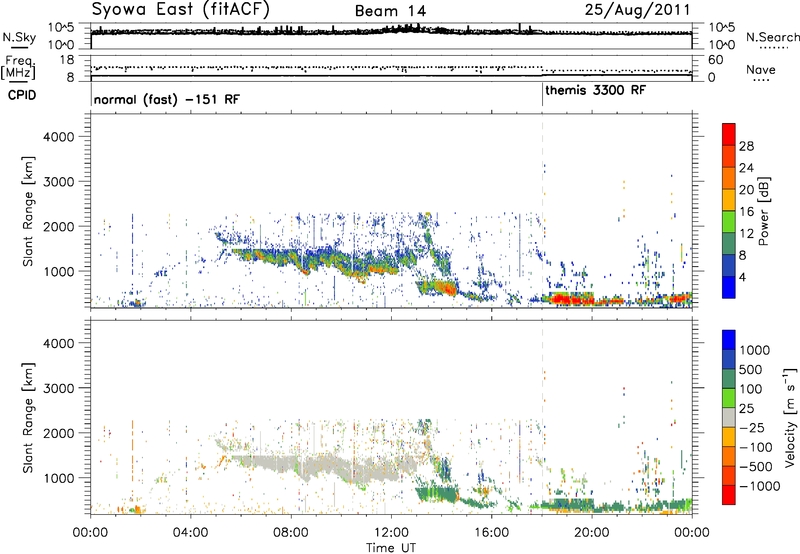Click the '08:00' time axis label
800x554 pixels.
point(290,533)
